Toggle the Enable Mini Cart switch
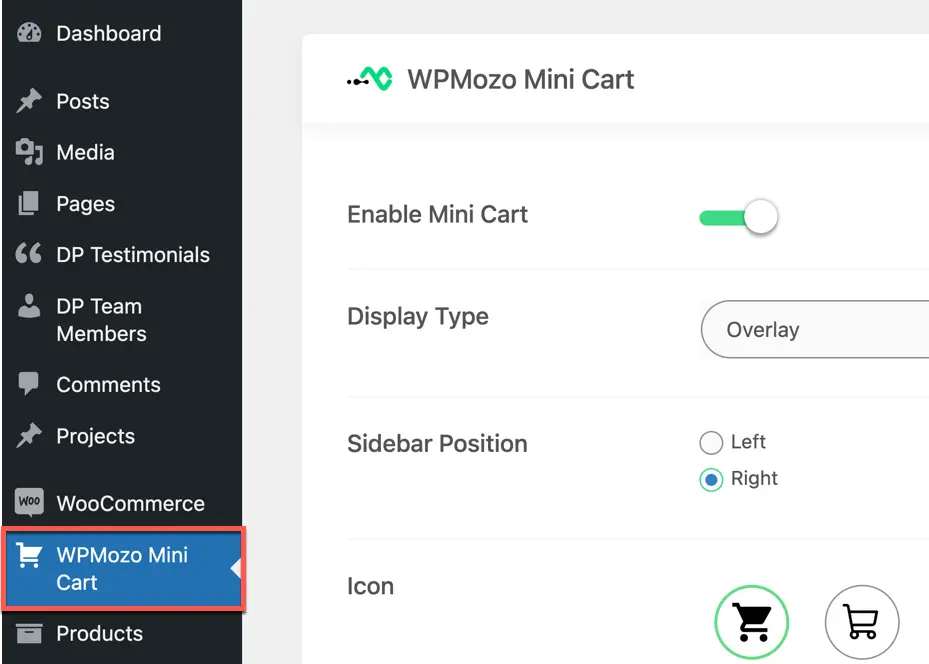Screen dimensions: 929x664 point(738,217)
